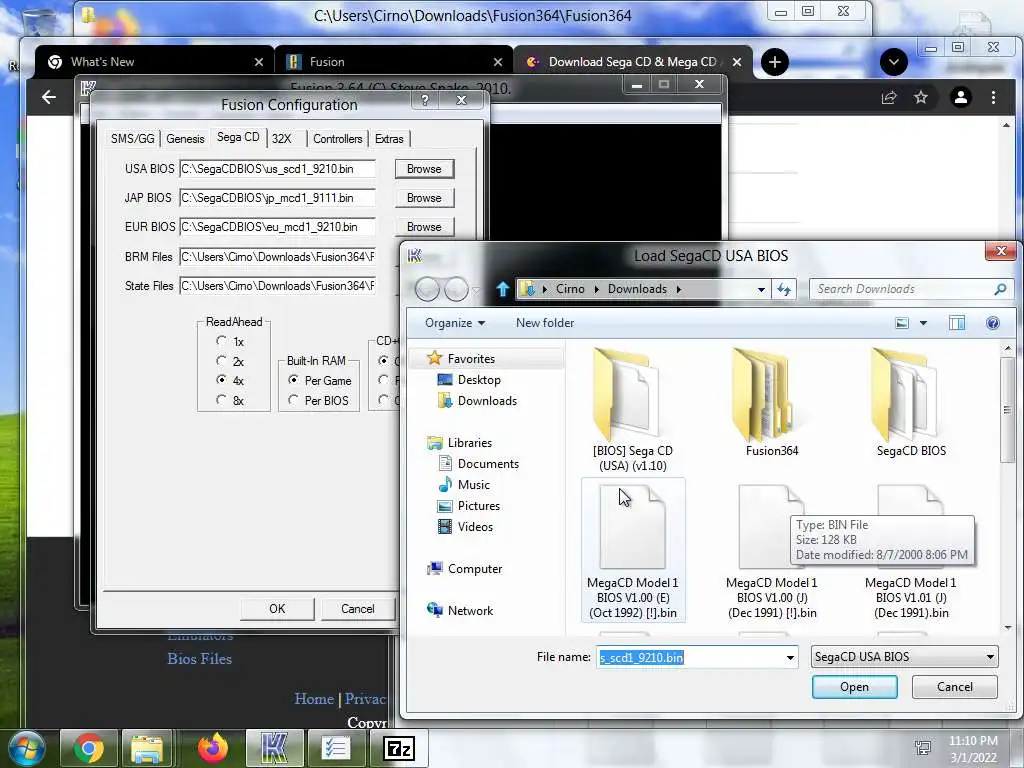The height and width of the screenshot is (768, 1024).
Task: Click the file dialog back arrow button
Action: [x=427, y=289]
